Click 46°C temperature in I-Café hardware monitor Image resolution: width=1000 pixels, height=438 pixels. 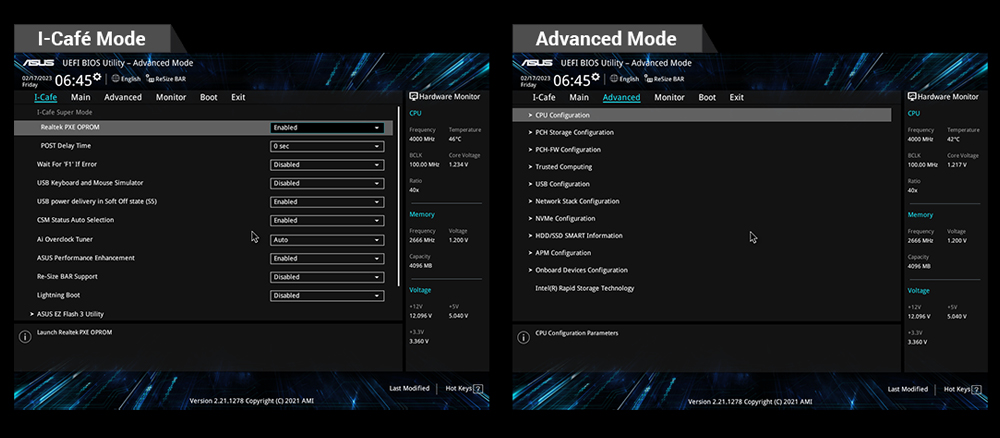455,139
